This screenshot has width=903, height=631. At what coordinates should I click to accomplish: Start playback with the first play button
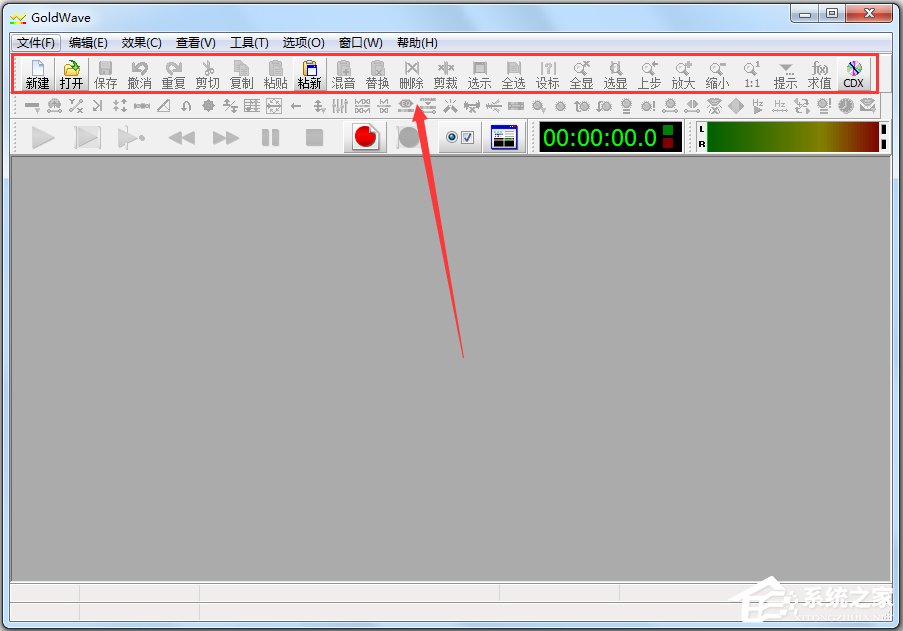43,138
